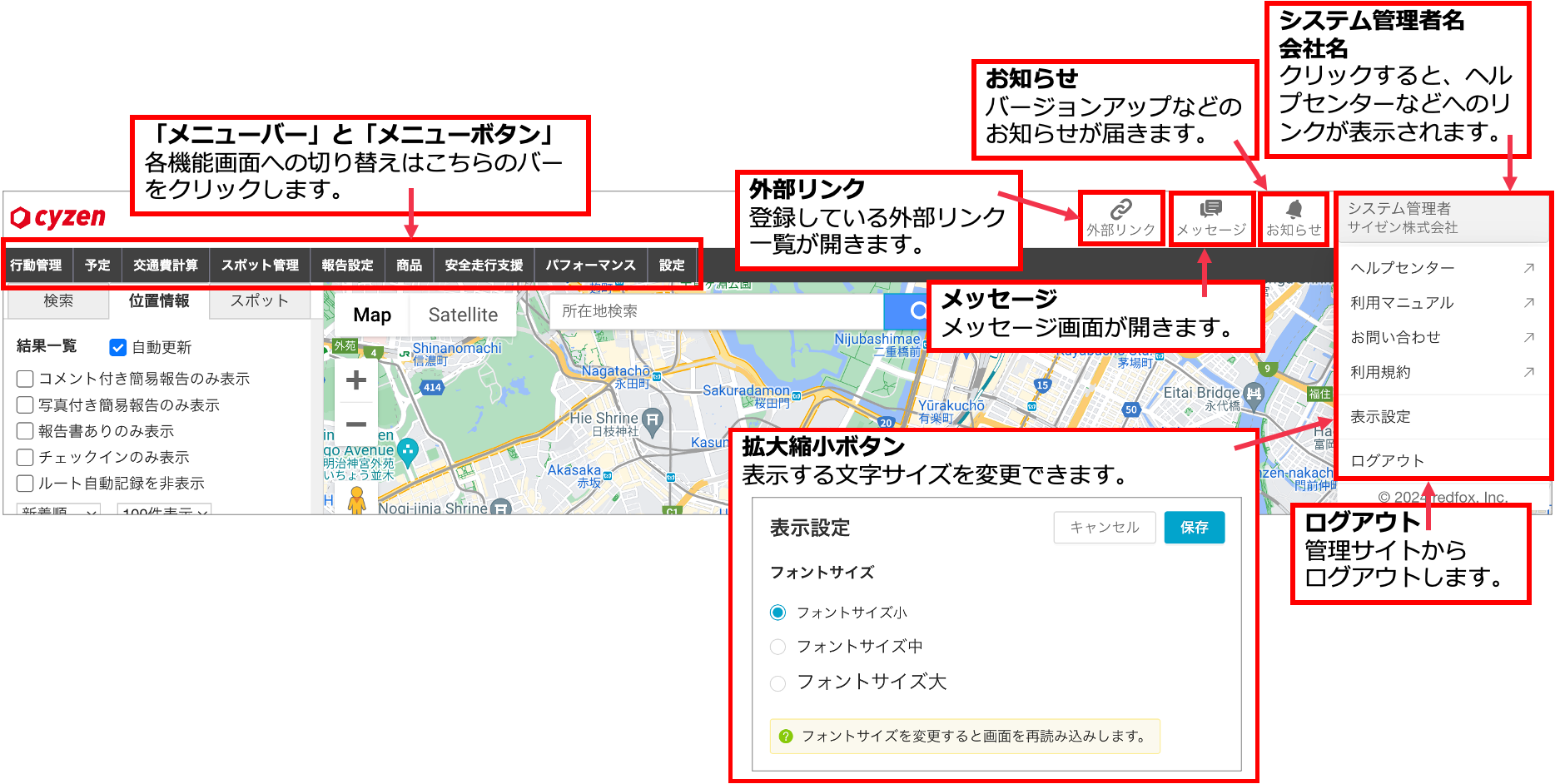Click the 保存 button in 表示設定
Screen dimensions: 1555x784
(1194, 528)
